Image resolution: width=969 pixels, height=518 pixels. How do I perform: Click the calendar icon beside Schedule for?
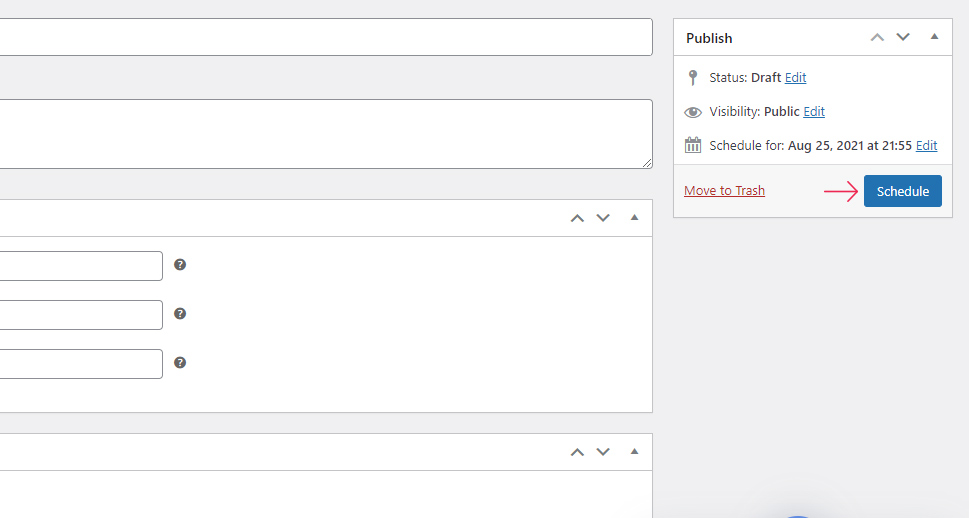pyautogui.click(x=693, y=145)
